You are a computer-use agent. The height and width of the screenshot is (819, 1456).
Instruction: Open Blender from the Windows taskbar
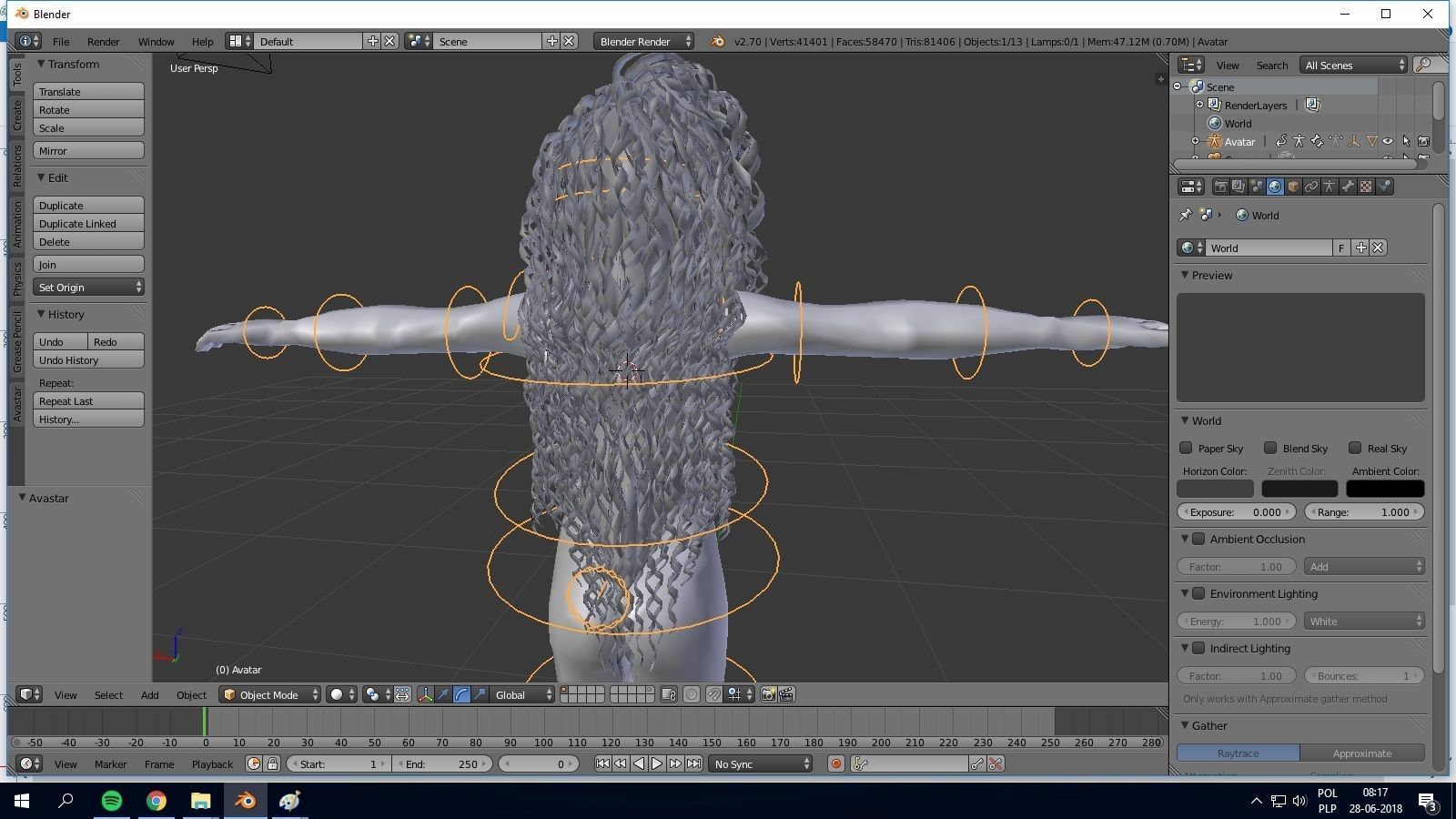coord(246,801)
